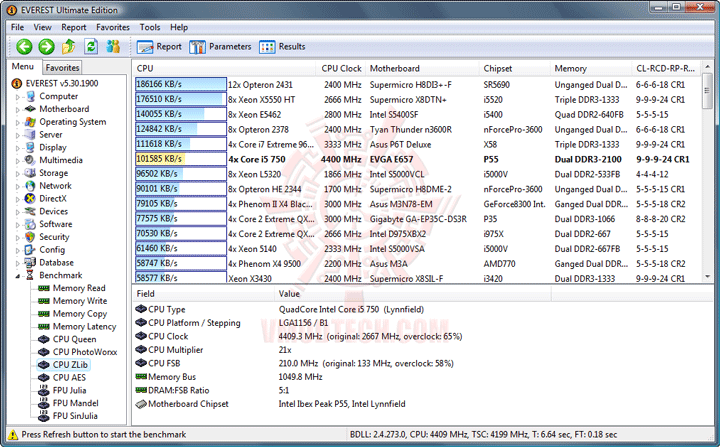Sort by the Motherboard column header
Screen dimensions: 720x447
(x=422, y=68)
